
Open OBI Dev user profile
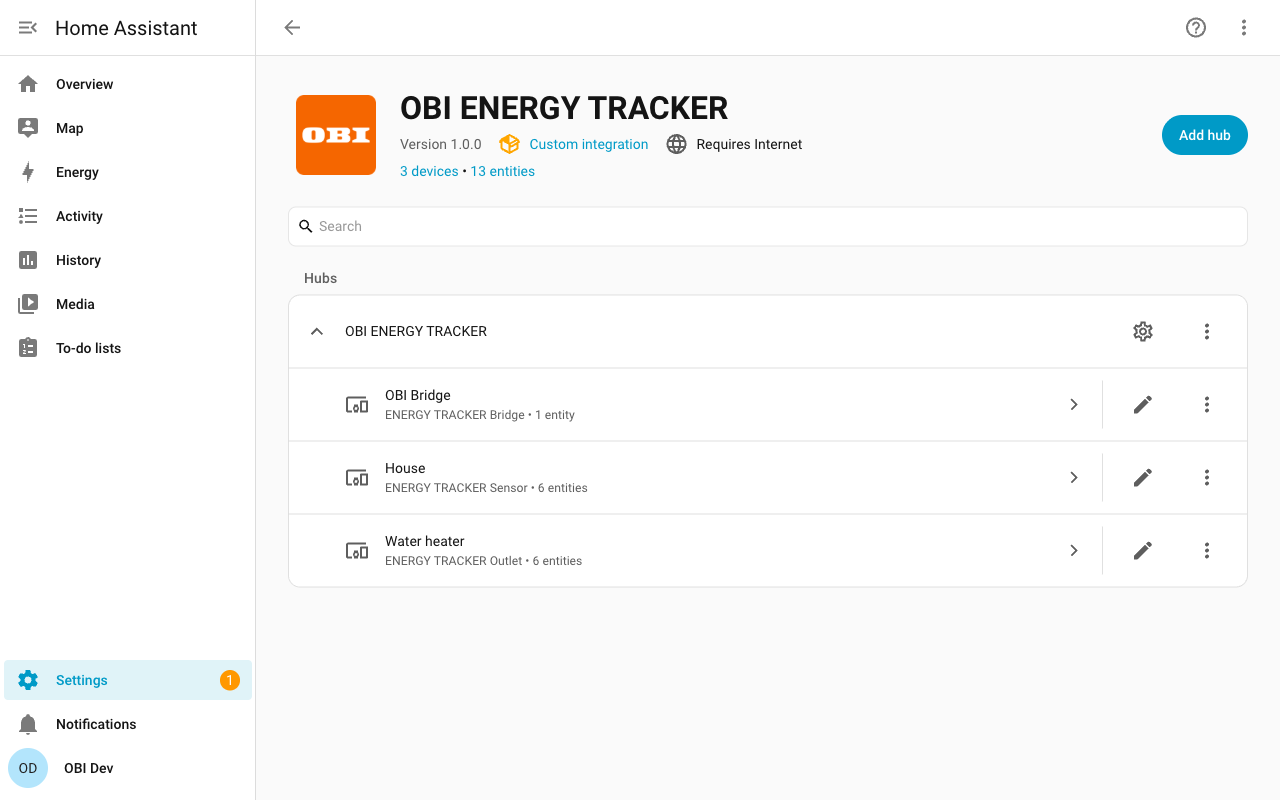click(128, 768)
